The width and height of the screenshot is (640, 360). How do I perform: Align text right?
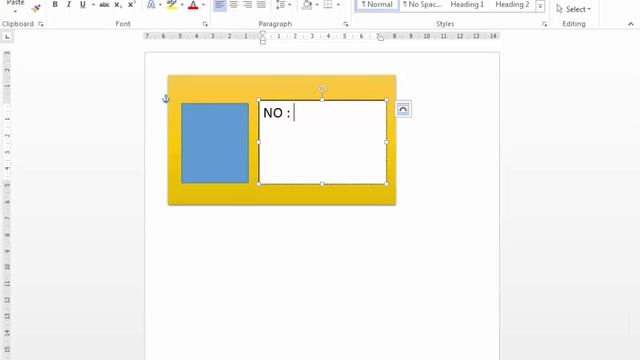pos(247,4)
